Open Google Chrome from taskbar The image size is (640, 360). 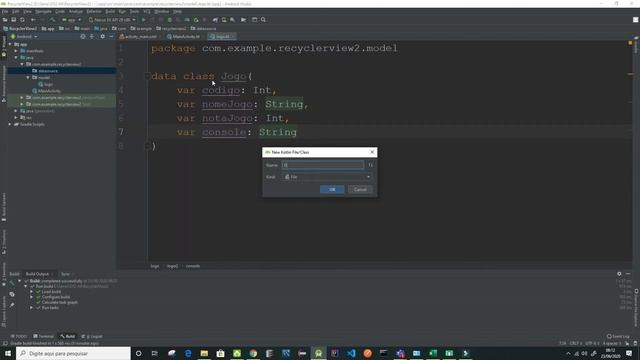coord(253,353)
